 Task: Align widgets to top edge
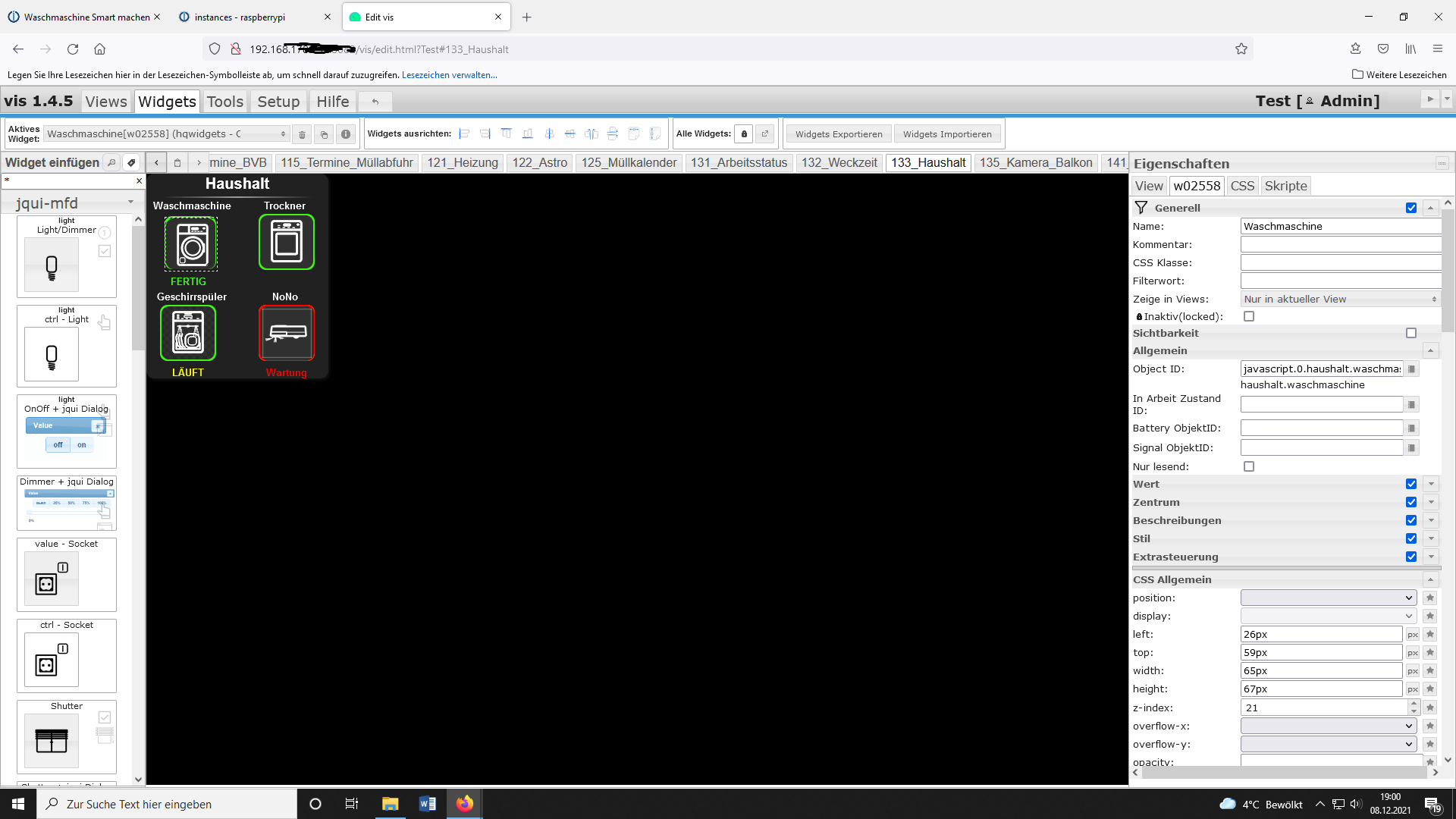(507, 133)
